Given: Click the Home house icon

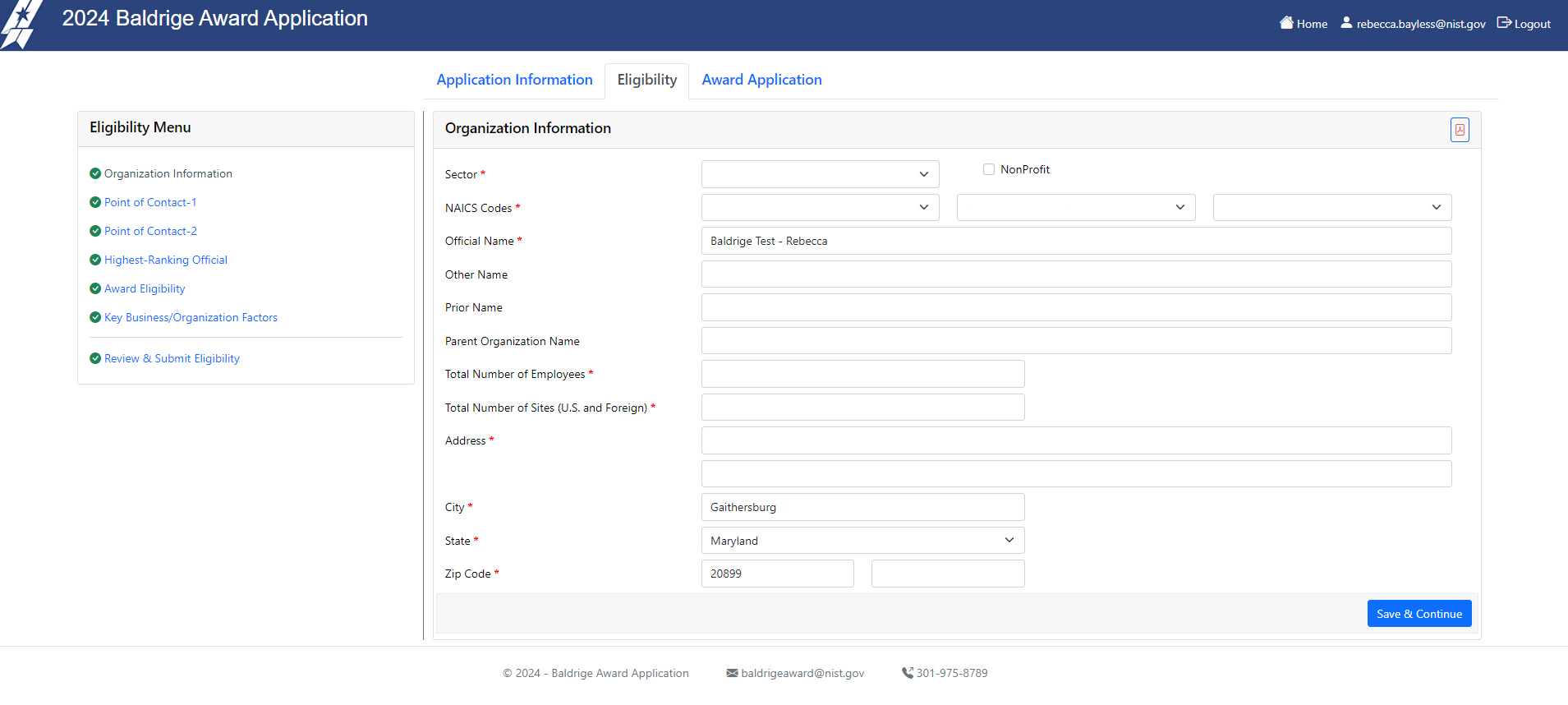Looking at the screenshot, I should 1286,23.
